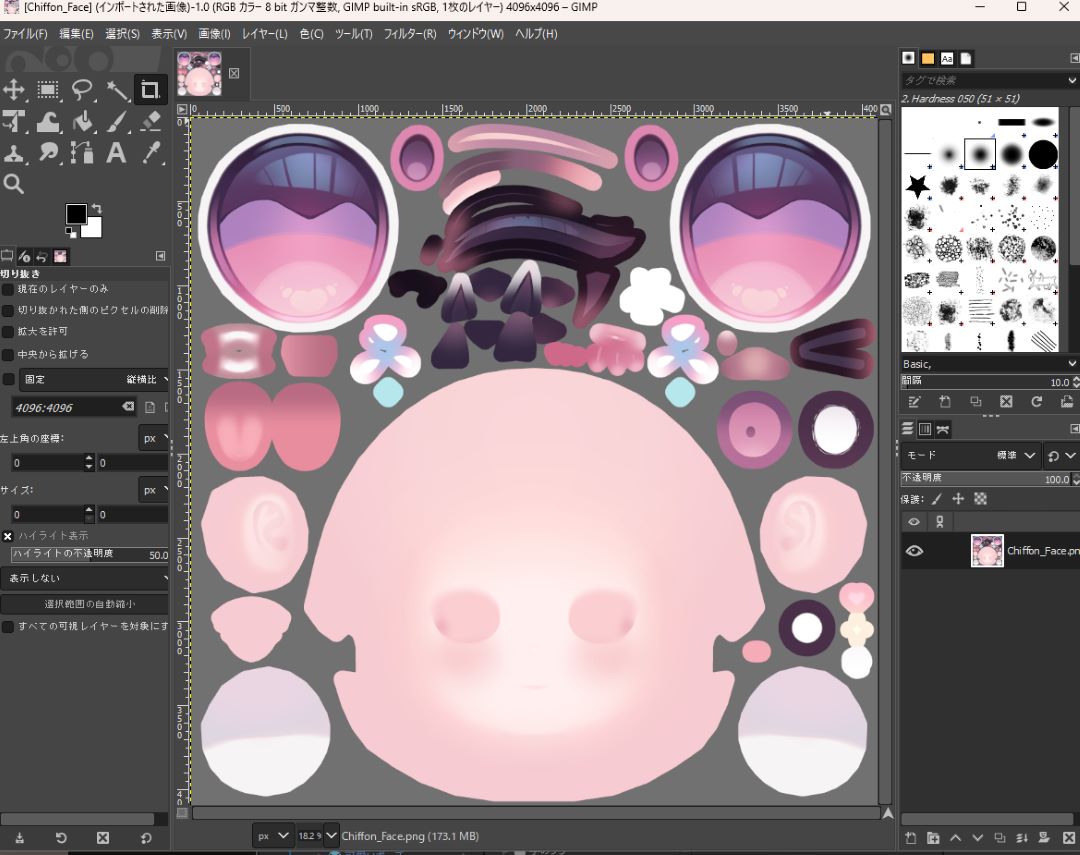Screen dimensions: 1080x855
Task: Select the Color Picker eyedropper tool
Action: [150, 152]
